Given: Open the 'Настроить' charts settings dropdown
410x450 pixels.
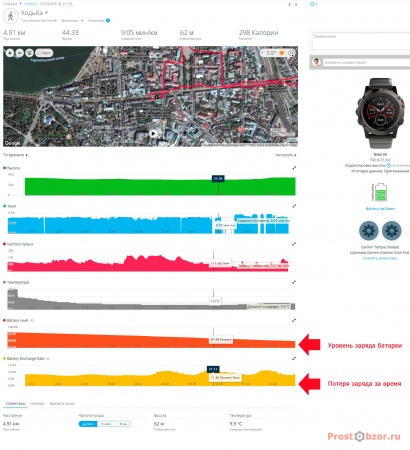Looking at the screenshot, I should [286, 155].
